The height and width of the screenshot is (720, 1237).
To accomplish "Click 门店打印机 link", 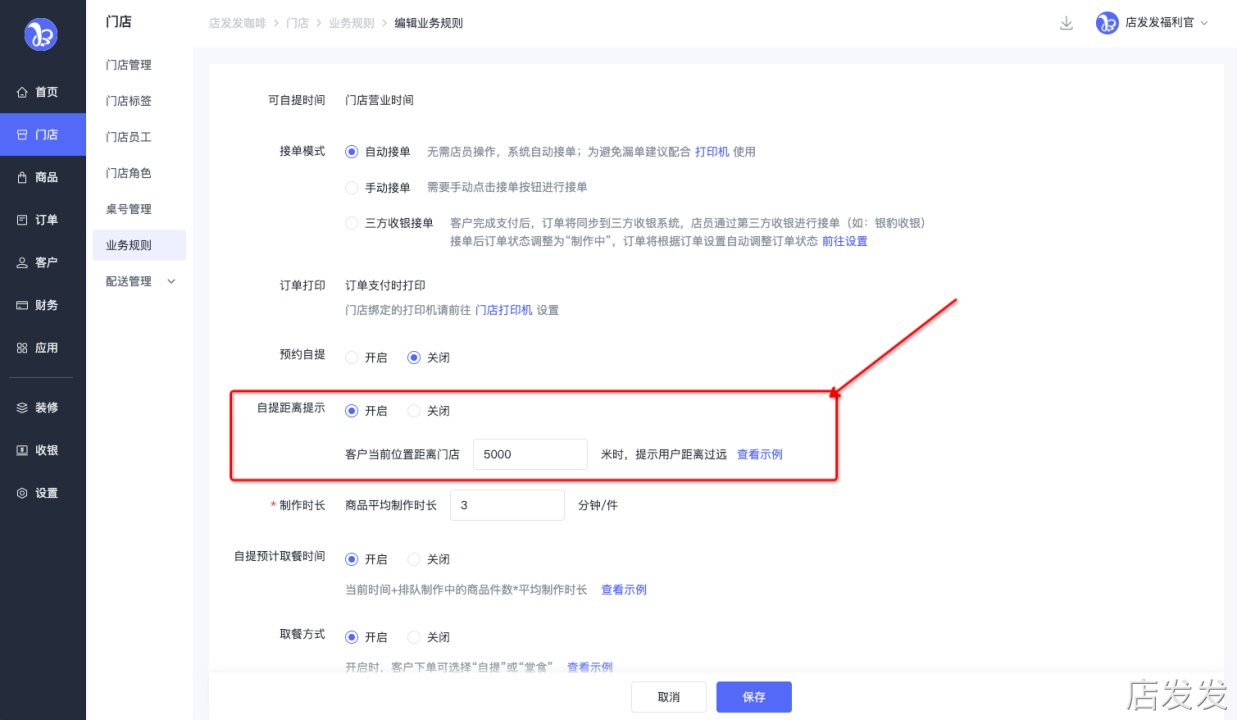I will pos(504,310).
